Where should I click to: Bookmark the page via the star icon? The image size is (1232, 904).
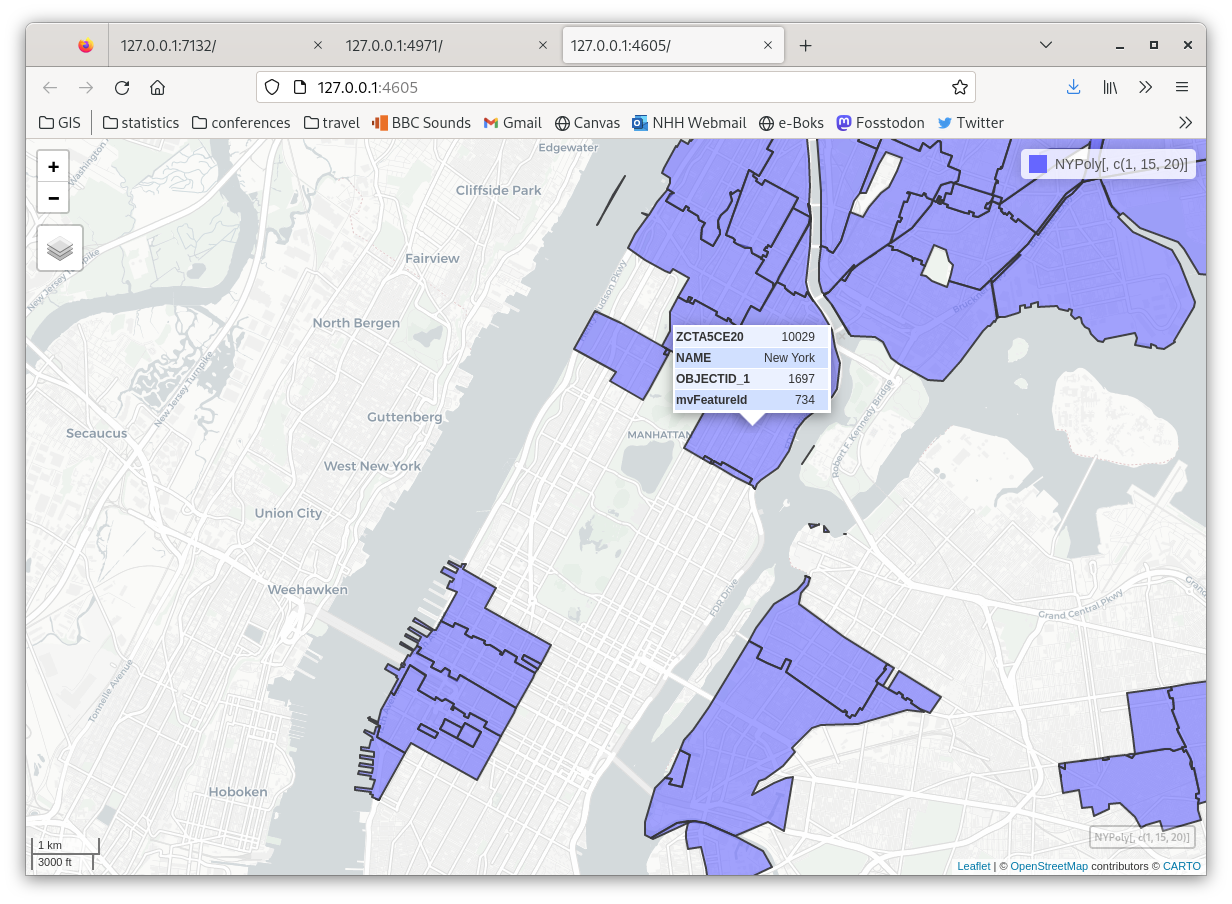point(959,87)
